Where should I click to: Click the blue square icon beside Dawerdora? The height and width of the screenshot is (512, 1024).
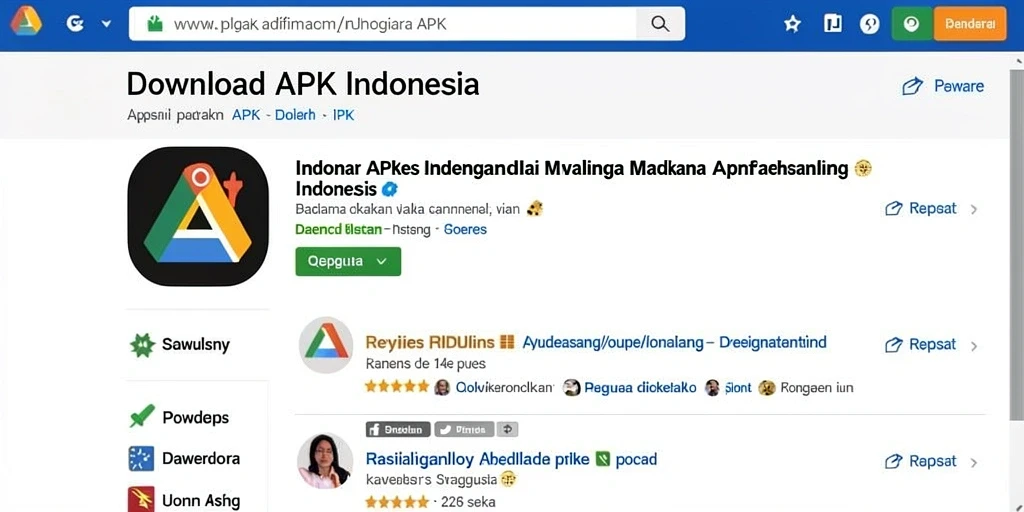click(x=142, y=458)
